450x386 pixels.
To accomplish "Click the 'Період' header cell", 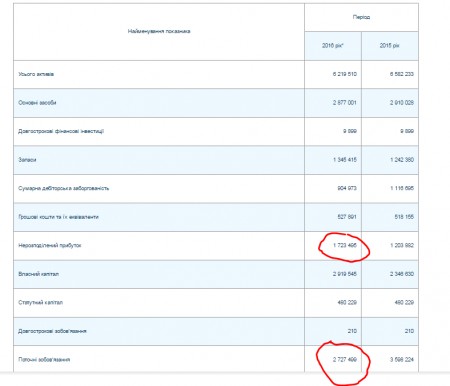I will tap(361, 17).
